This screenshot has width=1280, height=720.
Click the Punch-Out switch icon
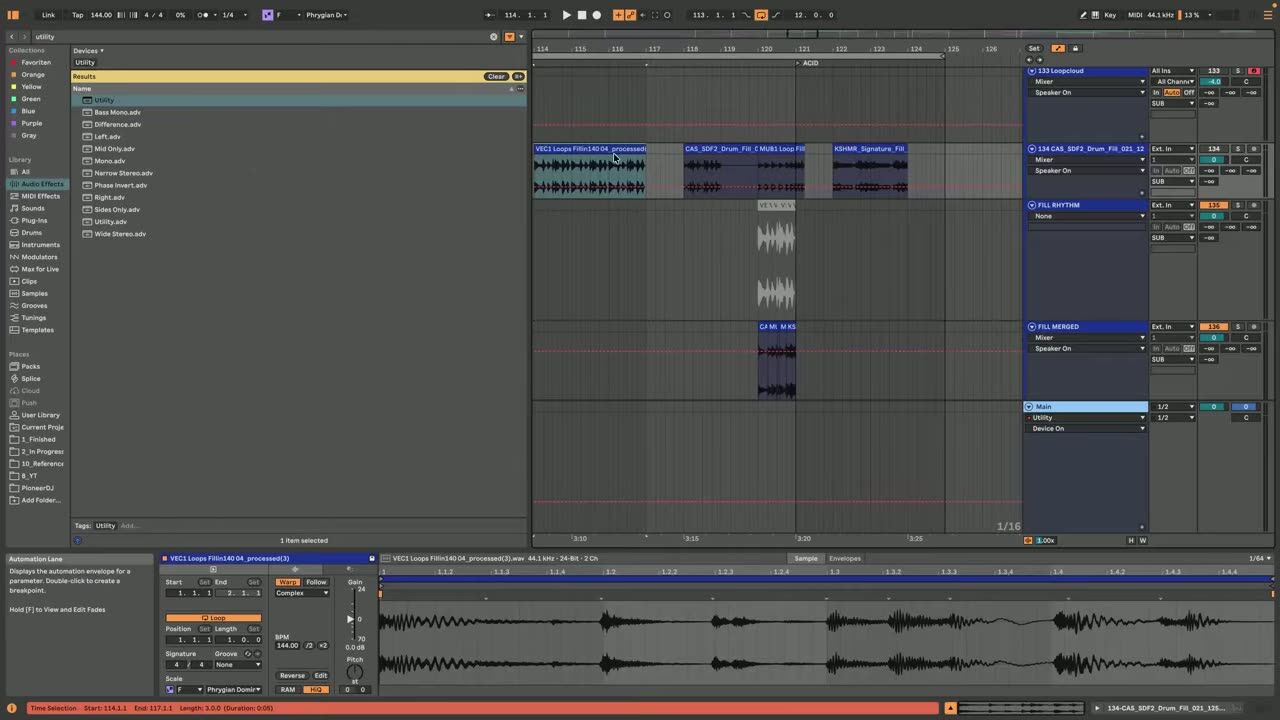point(775,15)
